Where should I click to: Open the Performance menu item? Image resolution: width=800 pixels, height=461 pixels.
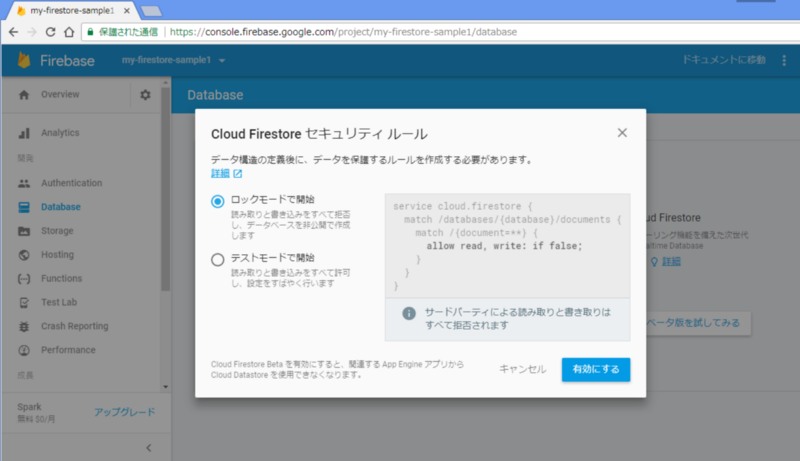click(68, 350)
